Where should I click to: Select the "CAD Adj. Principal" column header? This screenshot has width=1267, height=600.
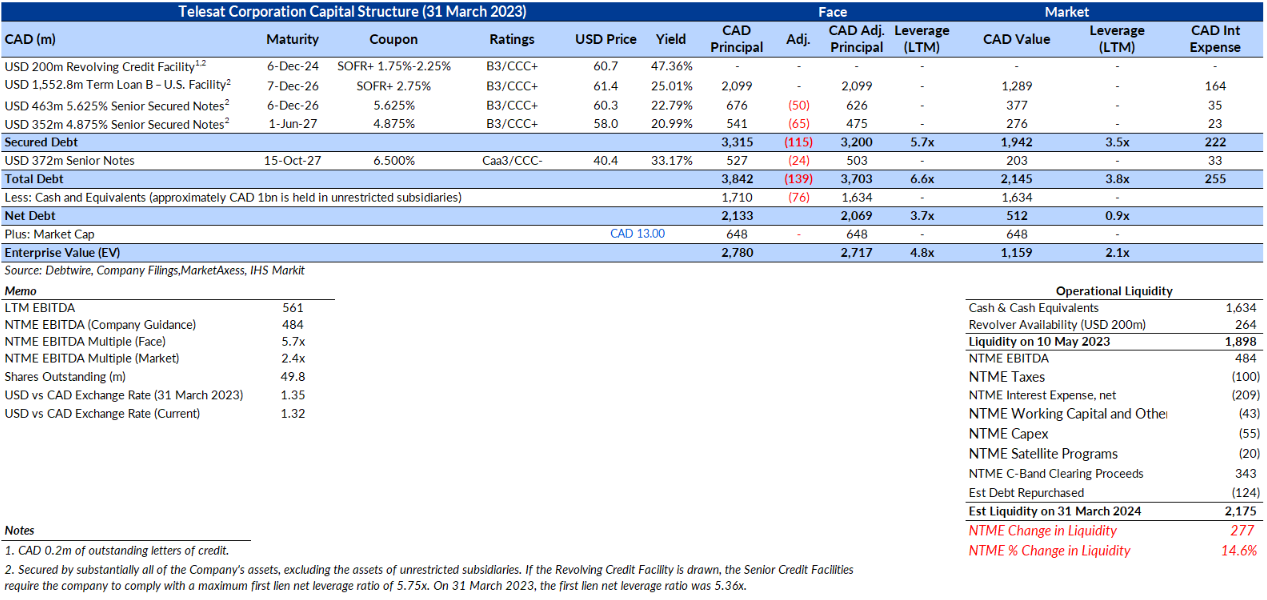coord(856,39)
